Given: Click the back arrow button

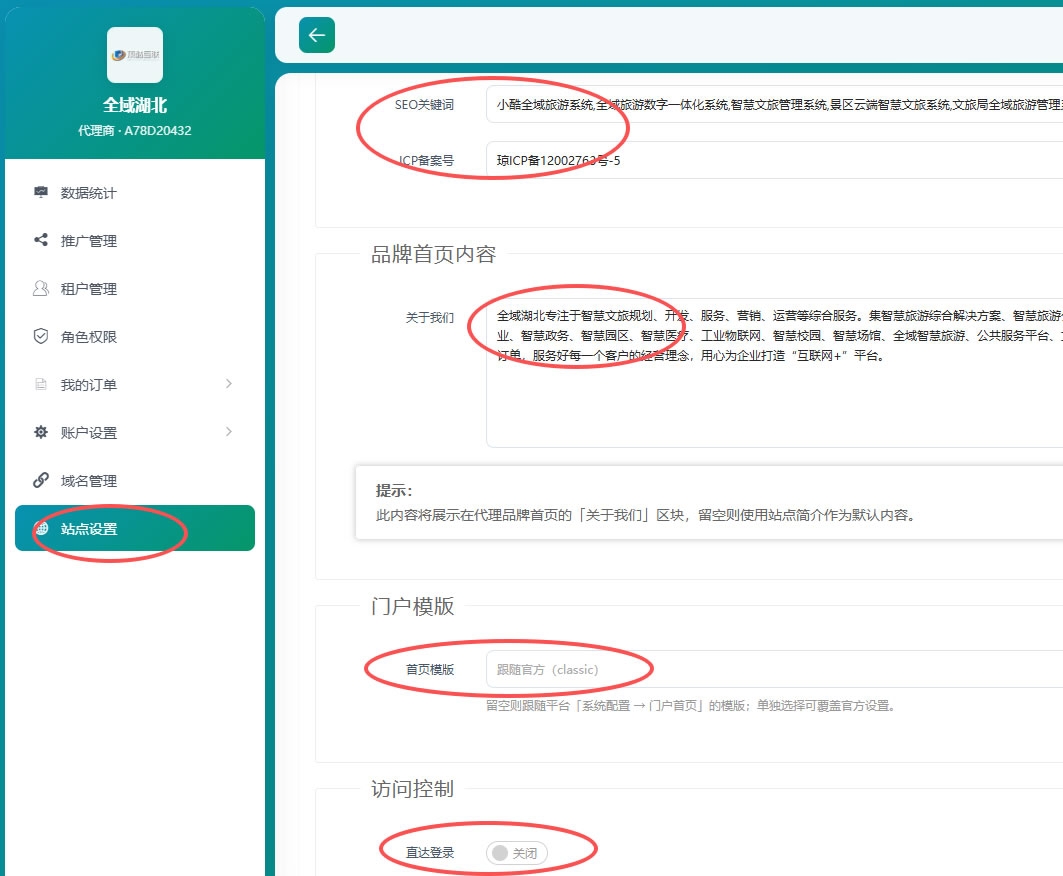Looking at the screenshot, I should (x=317, y=35).
